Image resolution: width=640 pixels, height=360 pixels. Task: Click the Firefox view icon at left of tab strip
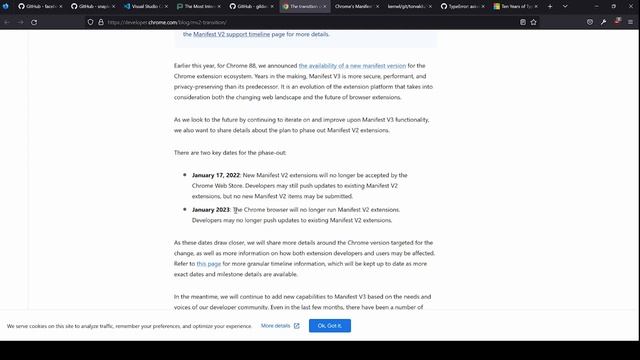(5, 6)
